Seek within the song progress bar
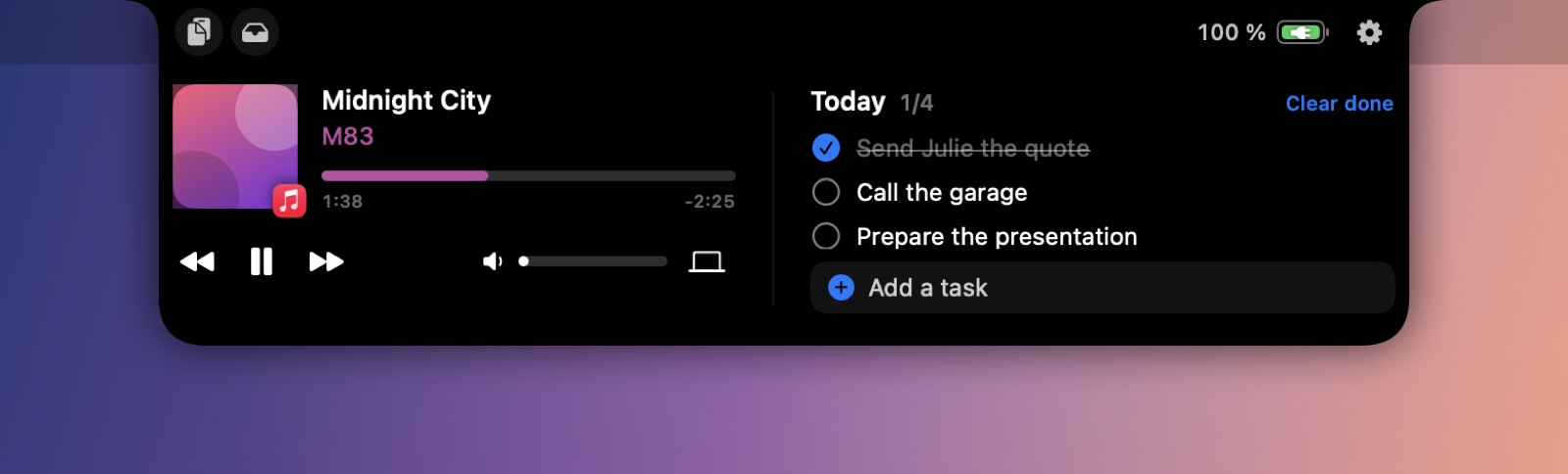The image size is (1568, 474). [528, 175]
